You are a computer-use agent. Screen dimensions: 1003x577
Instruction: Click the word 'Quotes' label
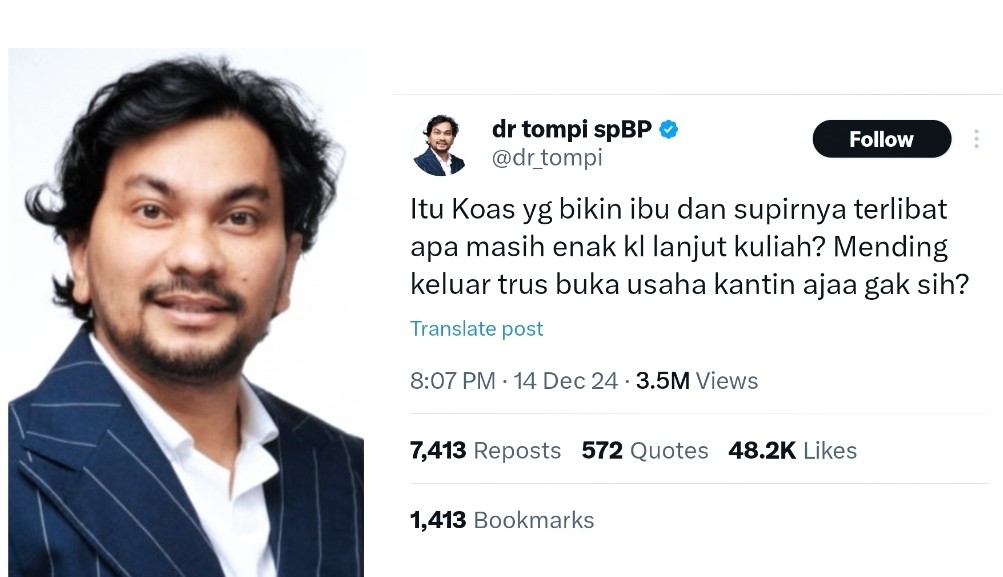tap(669, 450)
